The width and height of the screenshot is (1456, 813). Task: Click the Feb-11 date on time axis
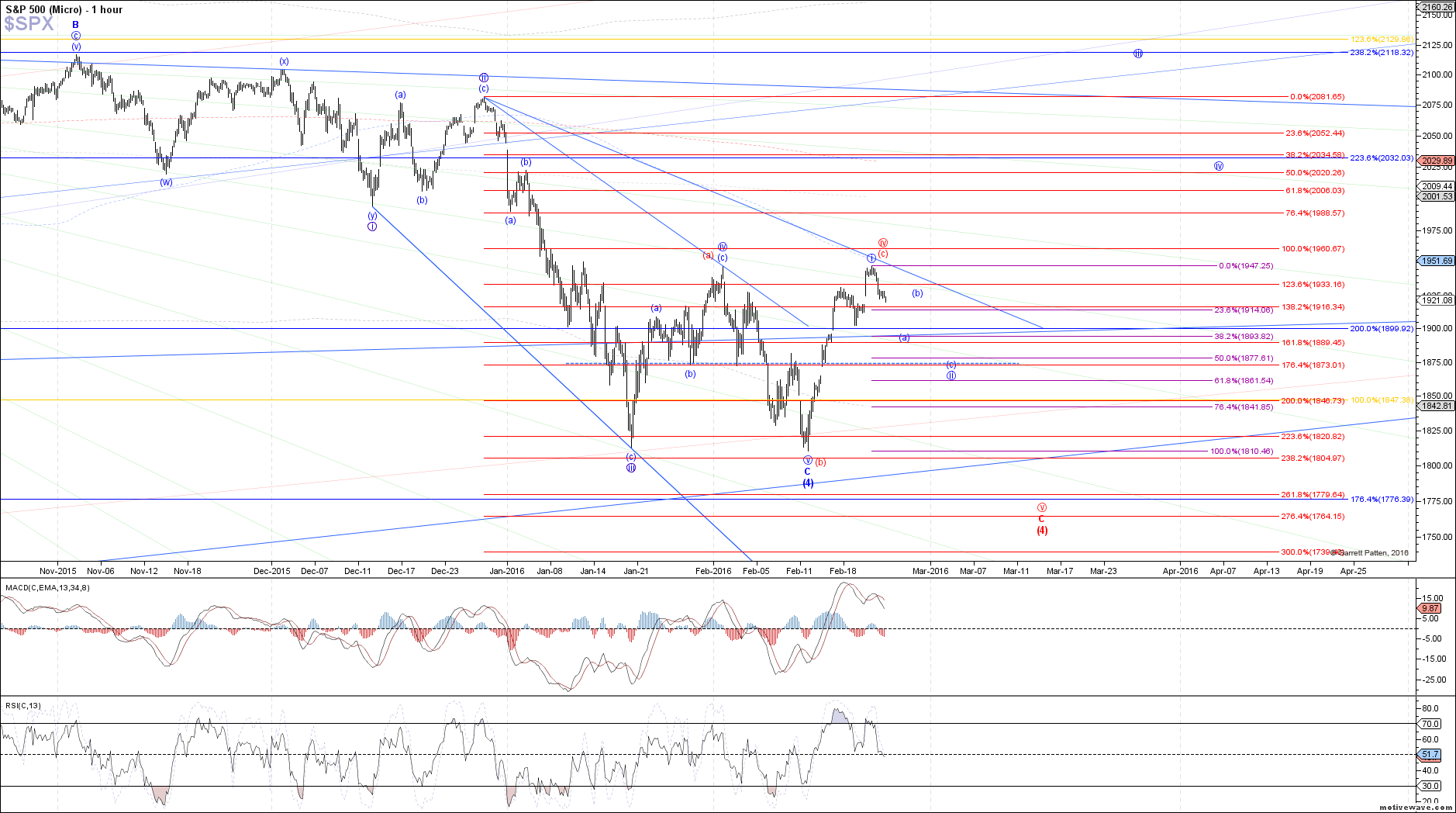[799, 571]
